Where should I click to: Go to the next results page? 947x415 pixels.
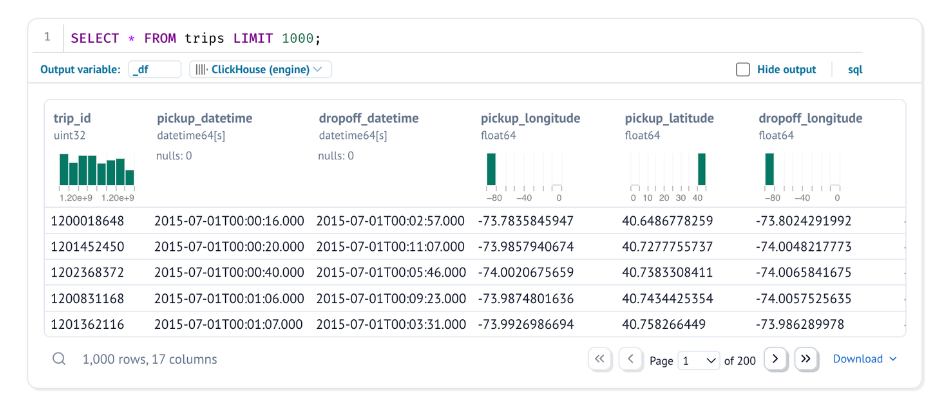point(775,359)
